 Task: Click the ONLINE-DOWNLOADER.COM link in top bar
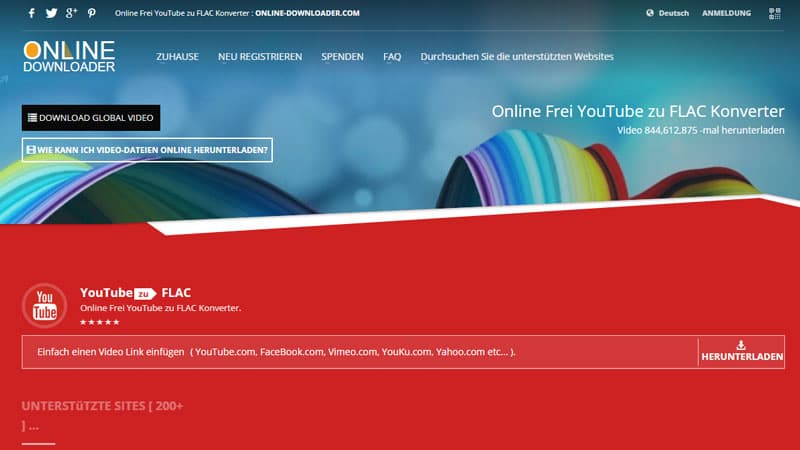click(x=307, y=13)
